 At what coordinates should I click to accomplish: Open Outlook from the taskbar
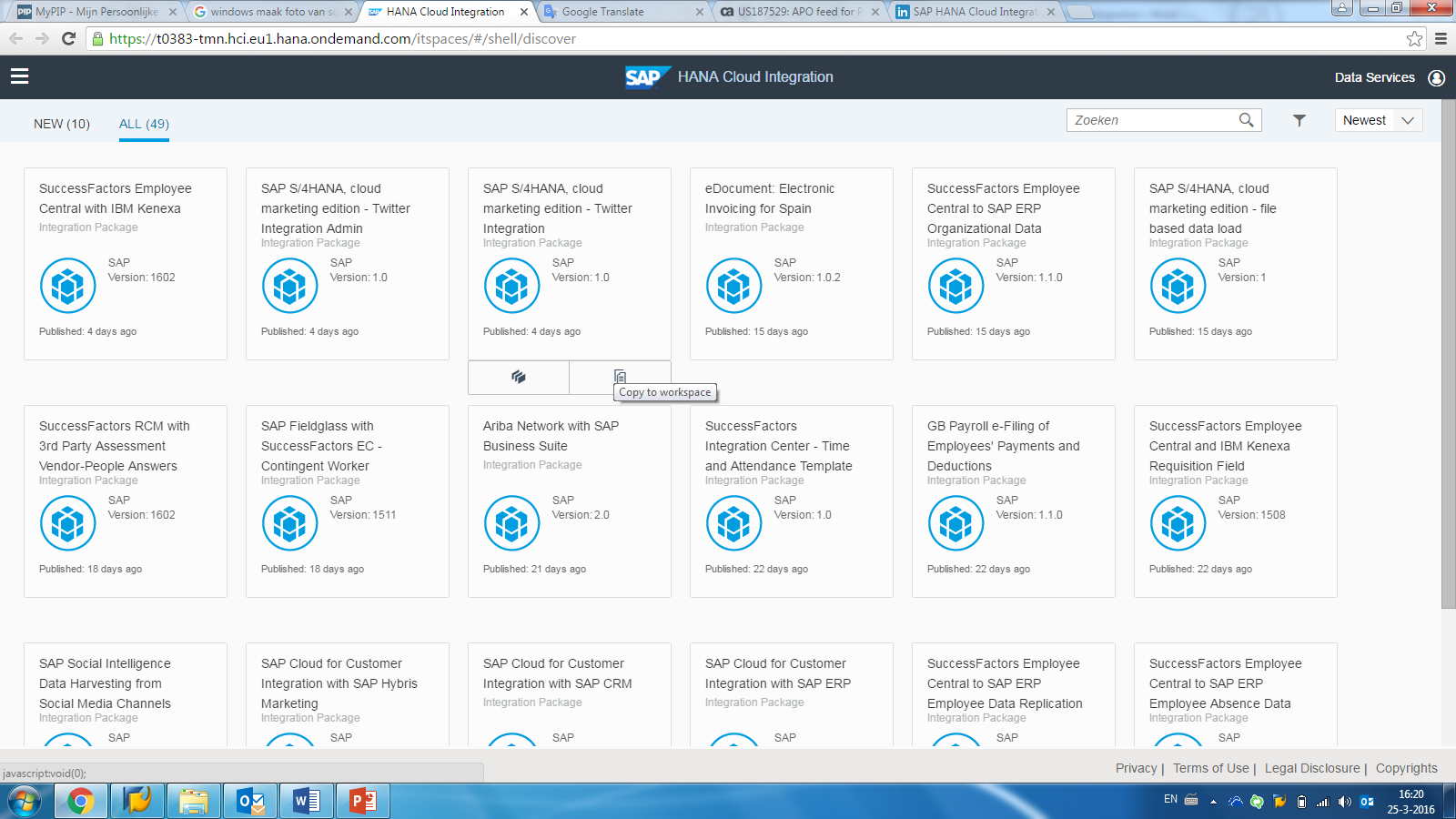250,802
